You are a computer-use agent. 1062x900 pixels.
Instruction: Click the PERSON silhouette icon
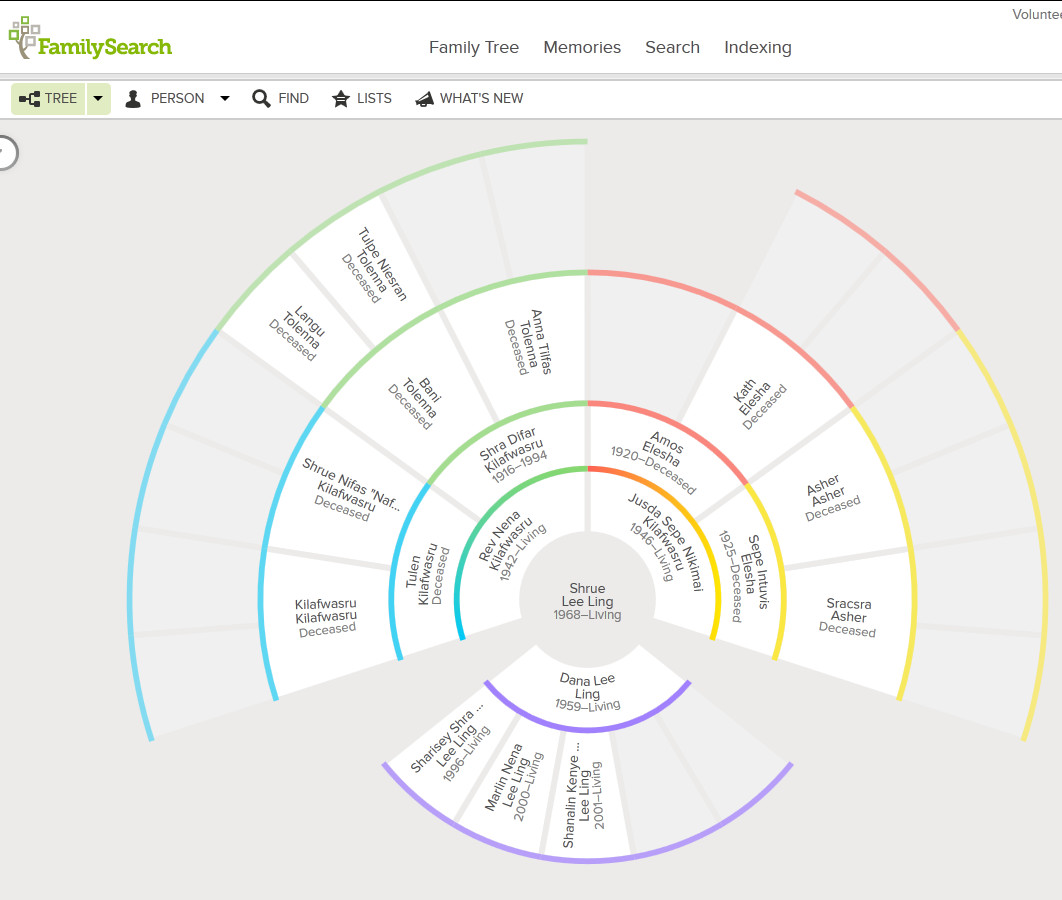pyautogui.click(x=133, y=99)
